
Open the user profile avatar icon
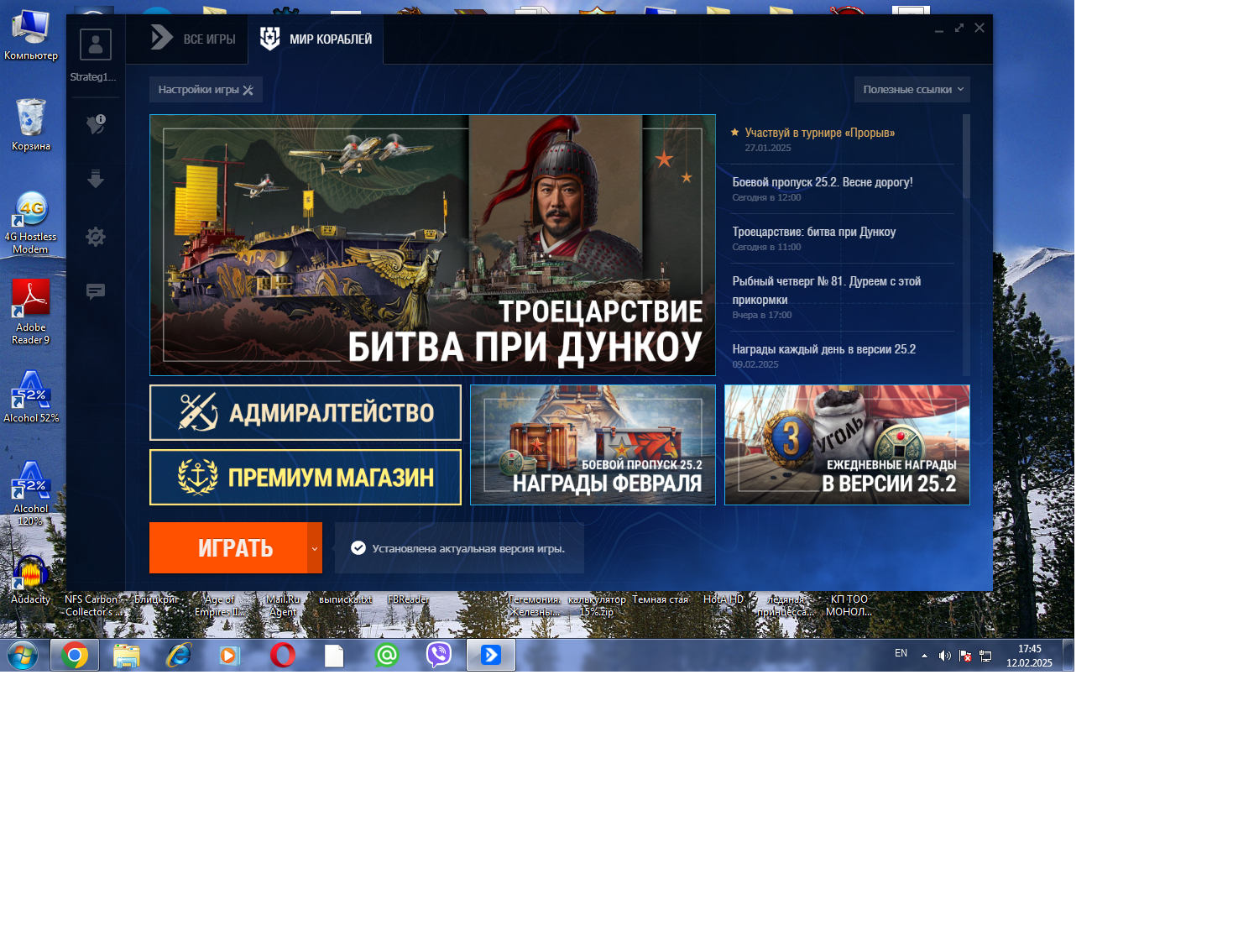pos(96,44)
